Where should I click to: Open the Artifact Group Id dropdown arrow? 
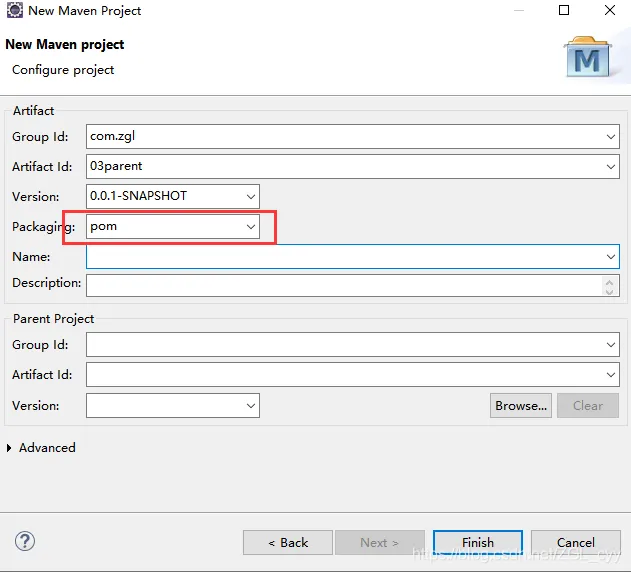click(x=610, y=137)
